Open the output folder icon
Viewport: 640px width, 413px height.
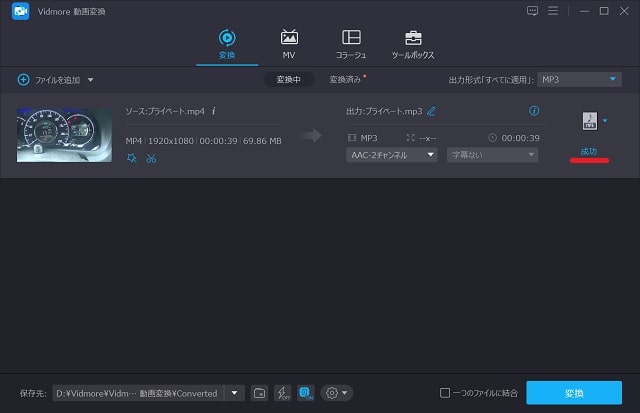tap(260, 393)
